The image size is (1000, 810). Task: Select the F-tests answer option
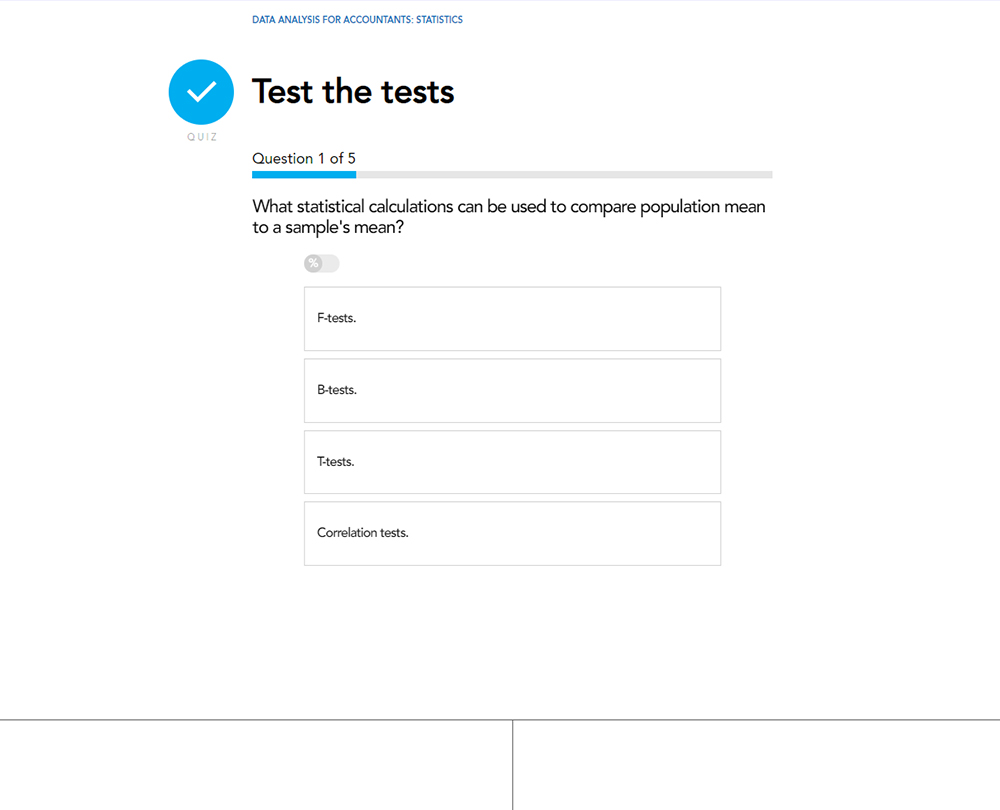pyautogui.click(x=512, y=319)
